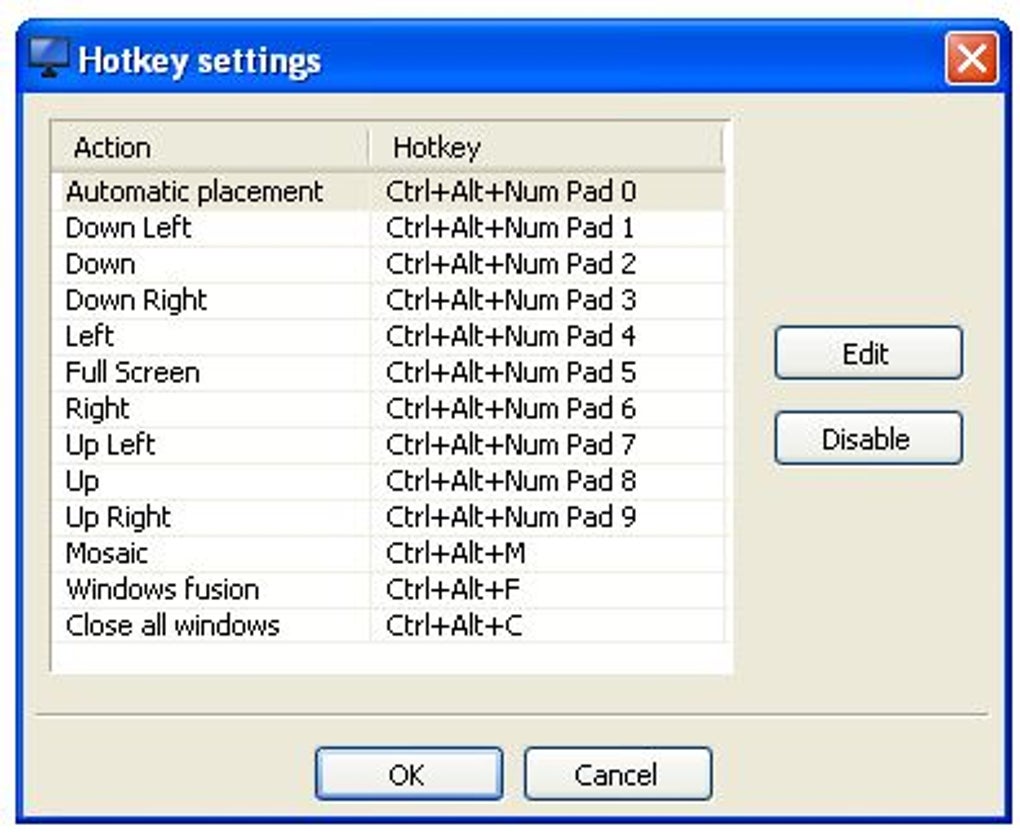Click hotkey Ctrl+Alt+Num Pad 5
This screenshot has height=837, width=1020.
tap(511, 373)
